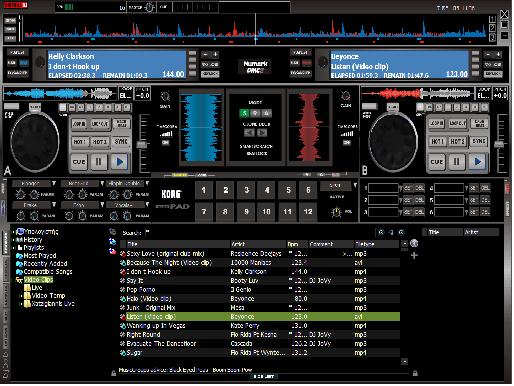Click the deck A jog wheel platter

click(35, 141)
